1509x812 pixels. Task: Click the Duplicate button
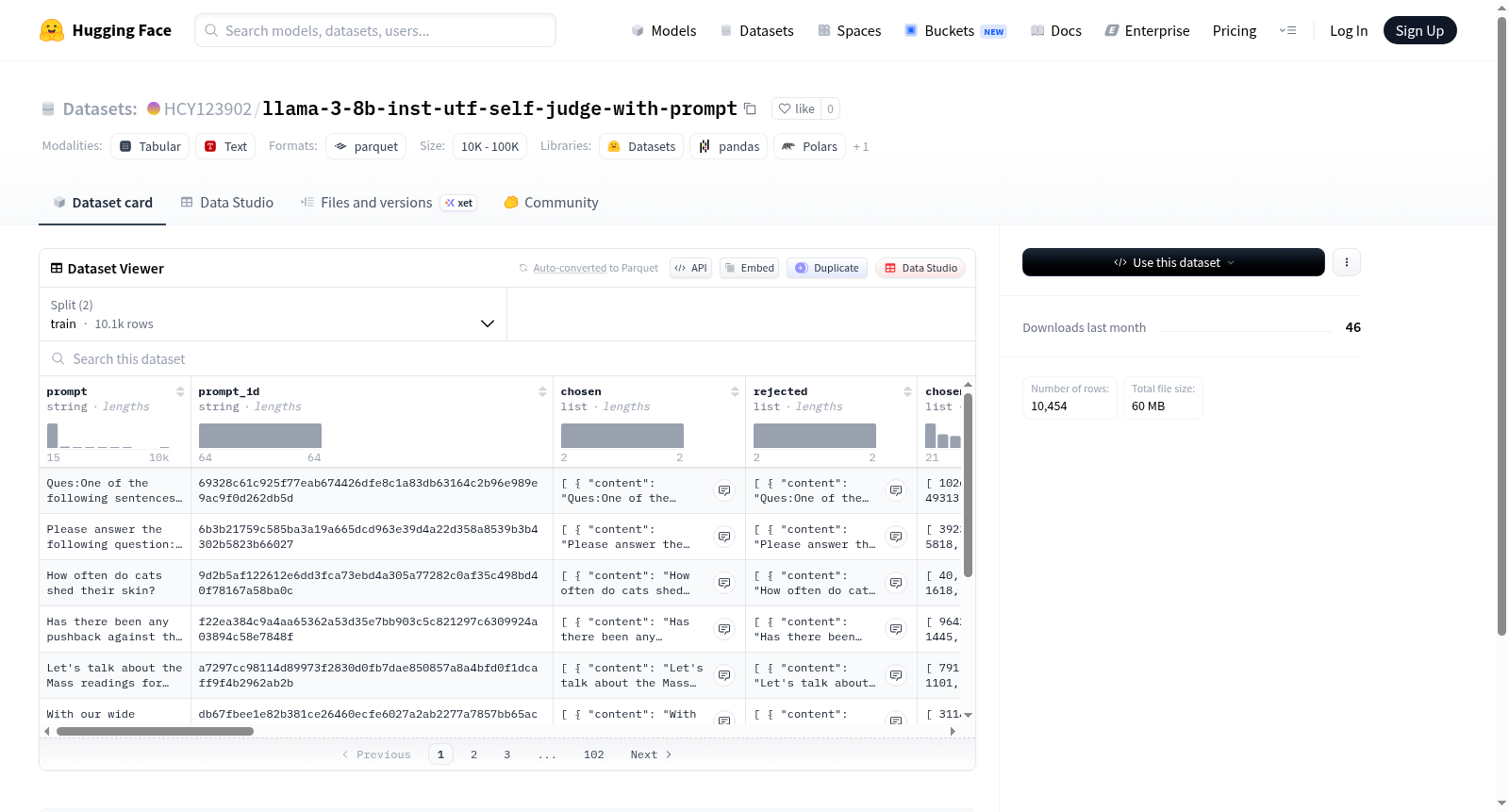pos(827,268)
